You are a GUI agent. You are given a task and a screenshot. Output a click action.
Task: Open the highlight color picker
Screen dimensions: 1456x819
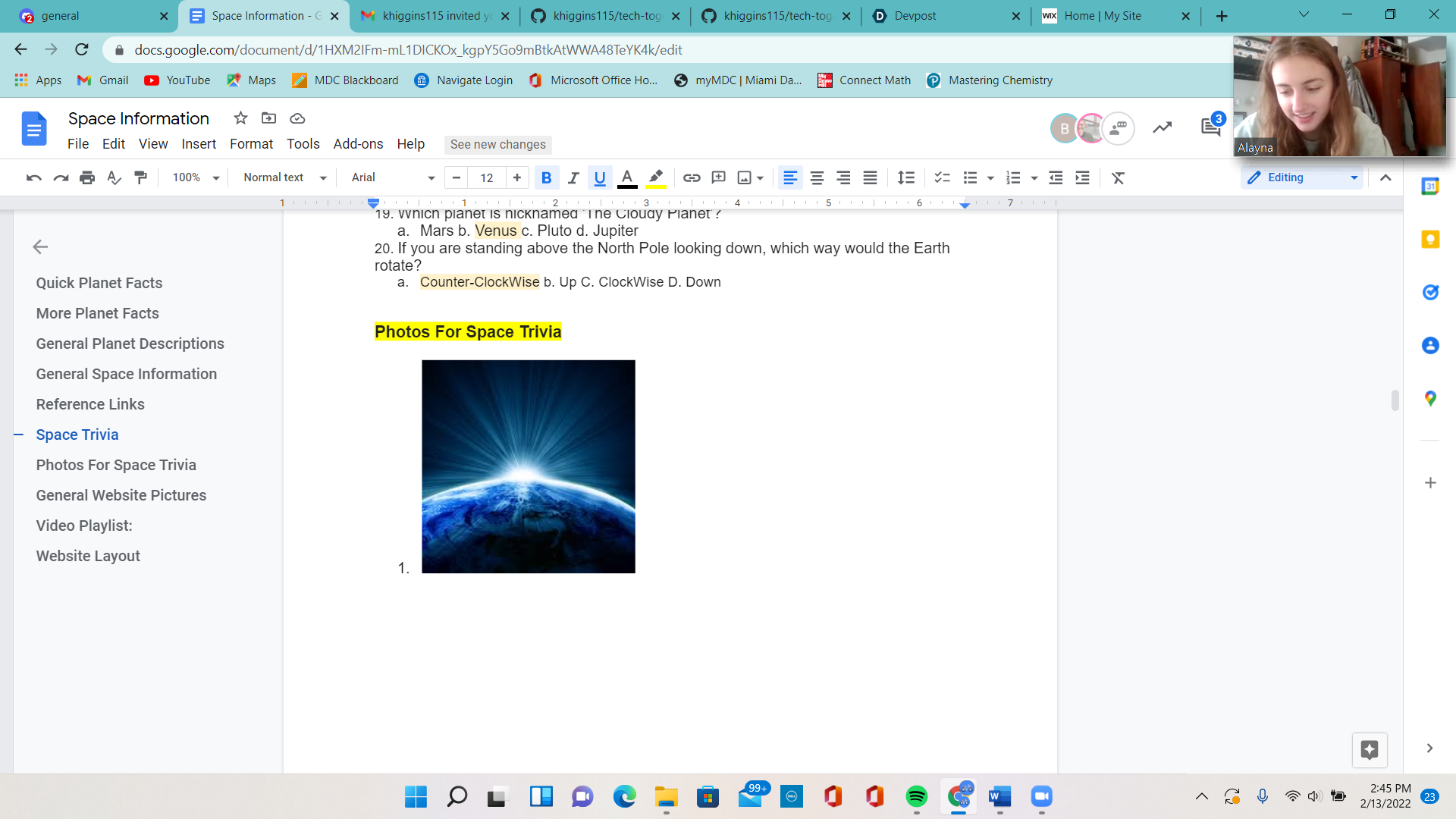tap(656, 177)
